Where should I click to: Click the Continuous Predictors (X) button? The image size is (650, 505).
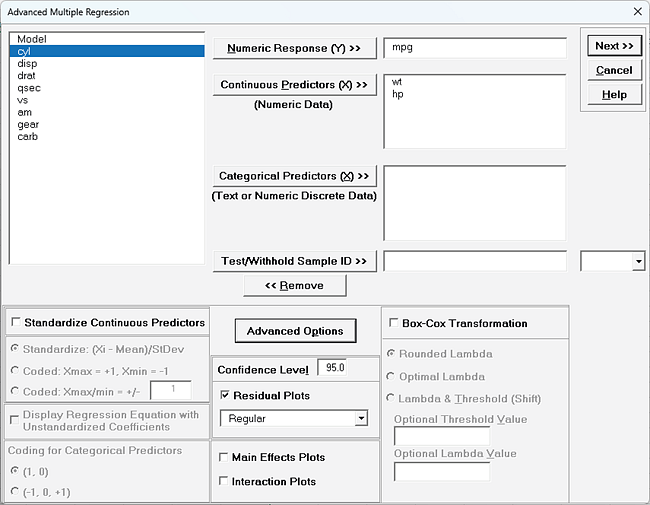pos(294,85)
